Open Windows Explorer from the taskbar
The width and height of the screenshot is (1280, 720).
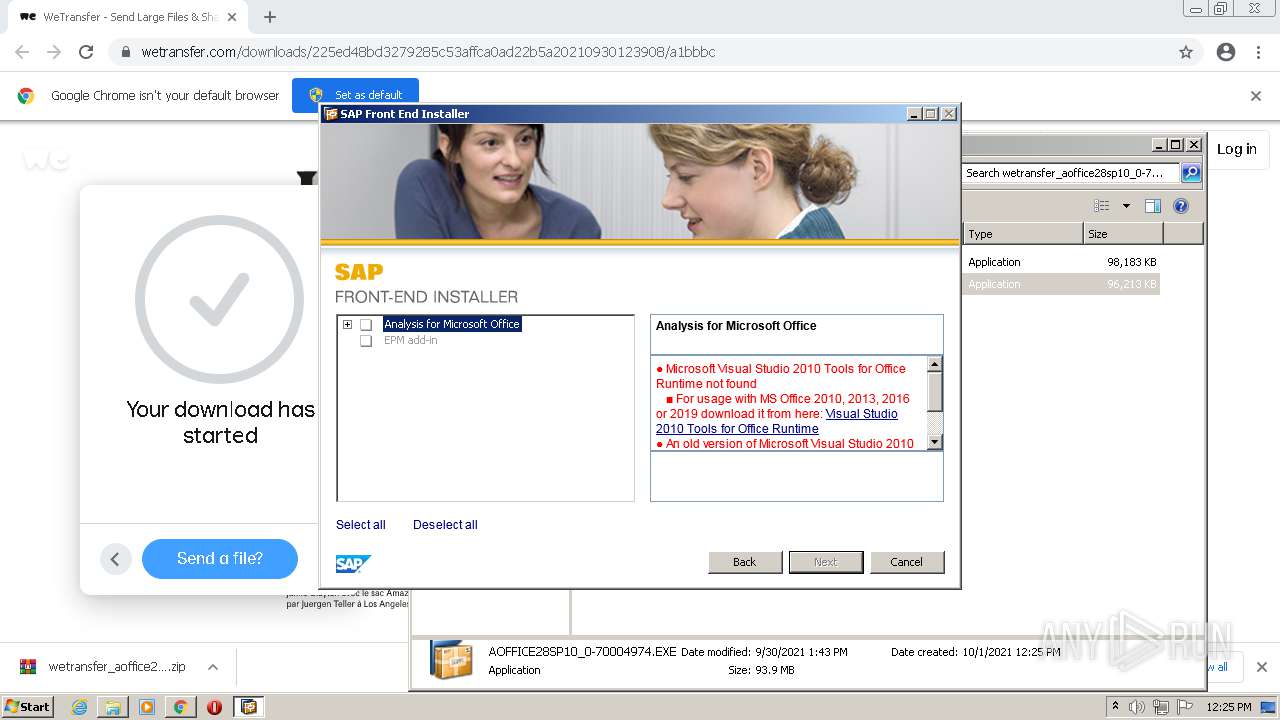click(x=113, y=707)
